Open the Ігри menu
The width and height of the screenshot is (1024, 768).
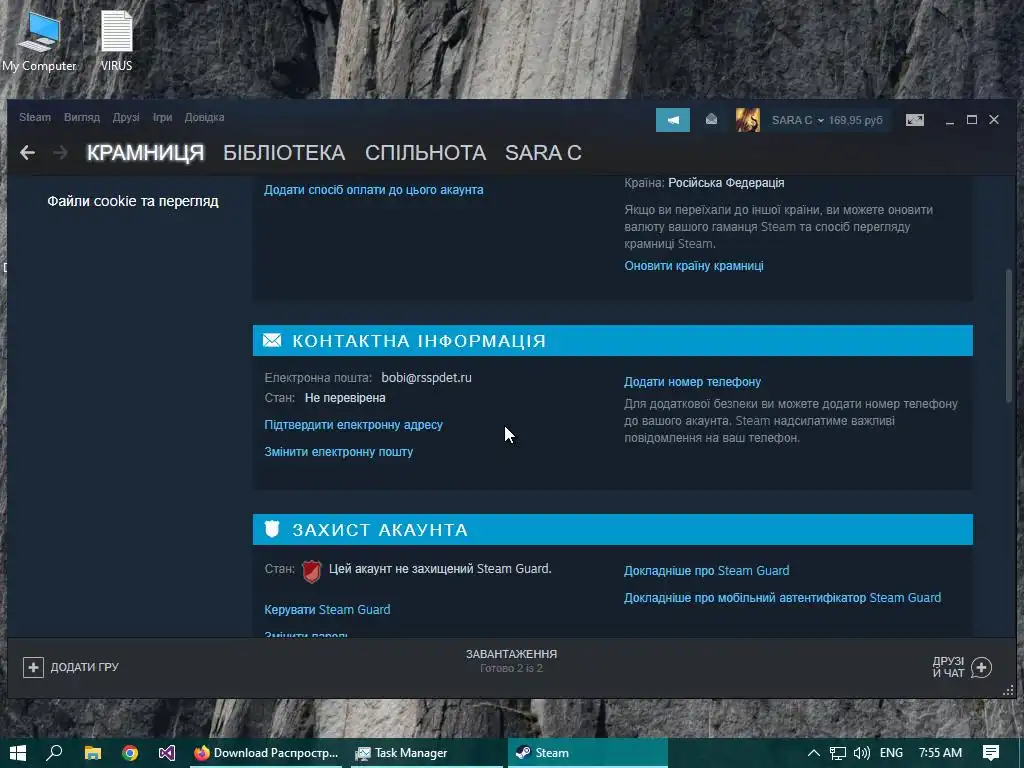tap(162, 118)
